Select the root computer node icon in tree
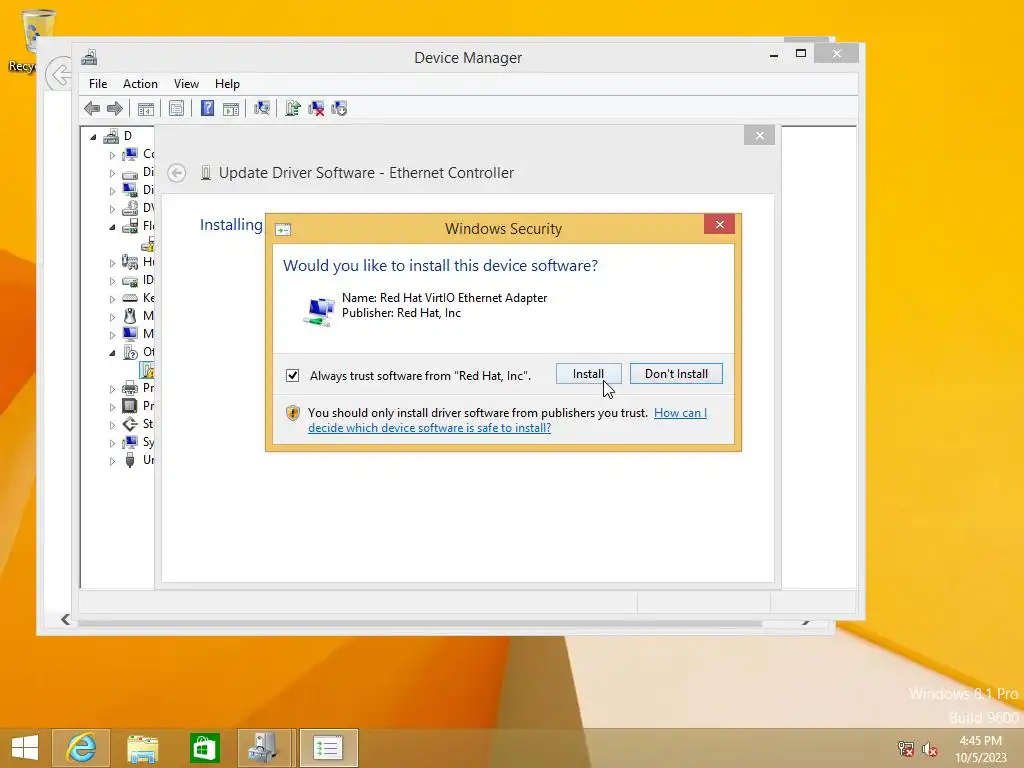This screenshot has width=1024, height=768. [x=111, y=136]
